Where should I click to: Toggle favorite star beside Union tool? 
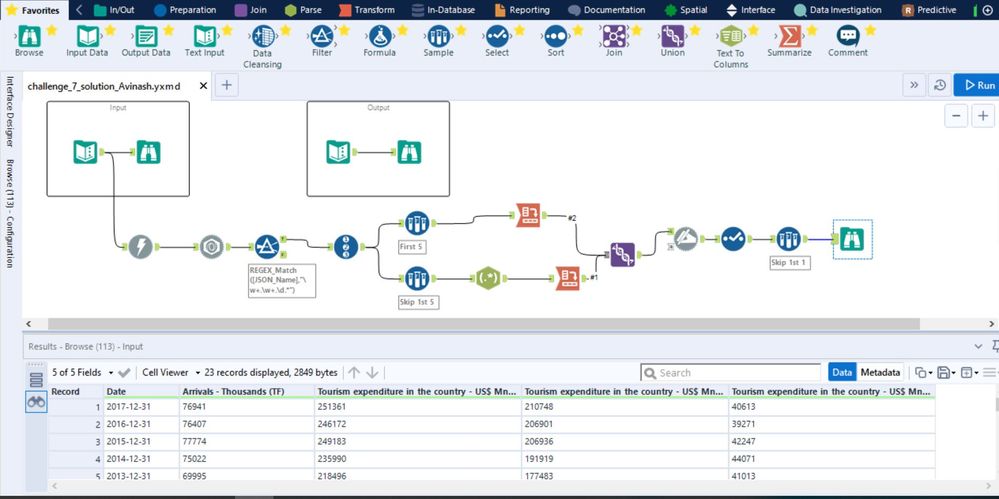[x=695, y=31]
